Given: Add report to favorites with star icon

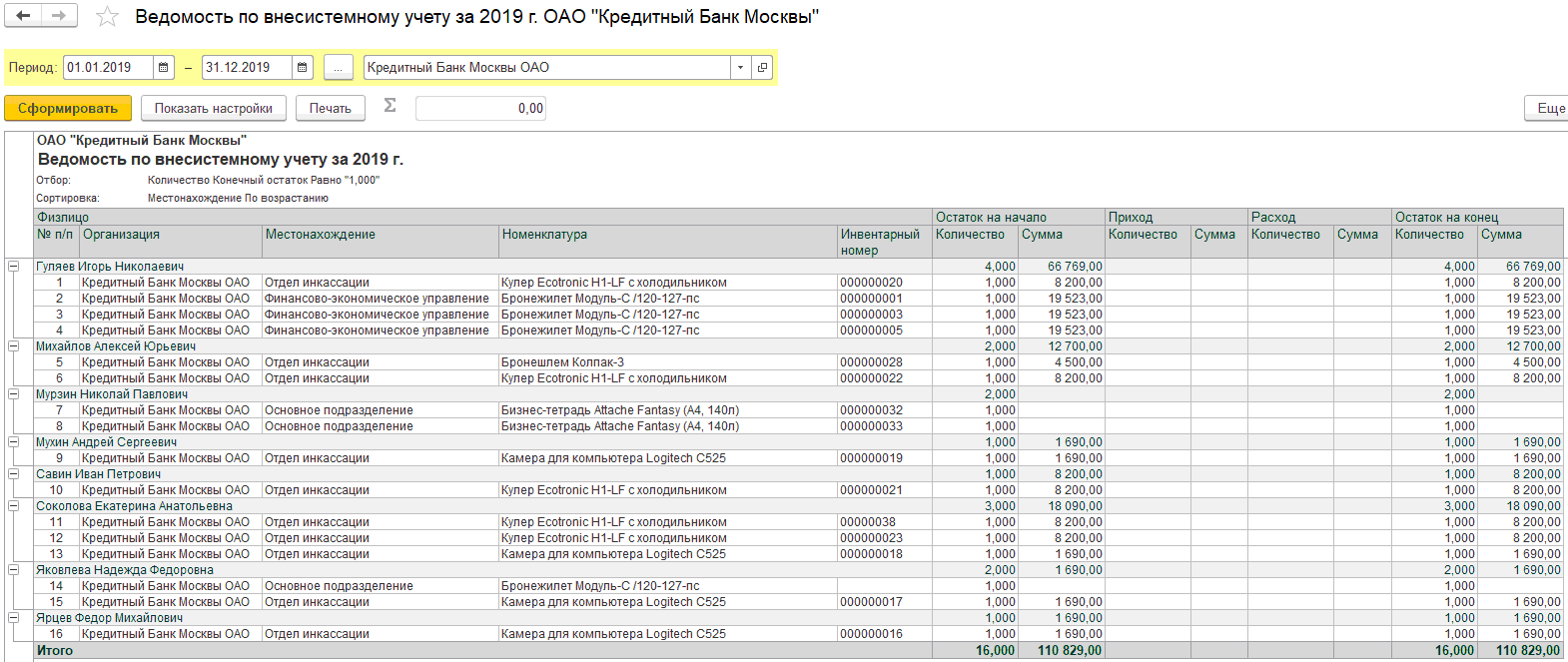Looking at the screenshot, I should click(107, 17).
